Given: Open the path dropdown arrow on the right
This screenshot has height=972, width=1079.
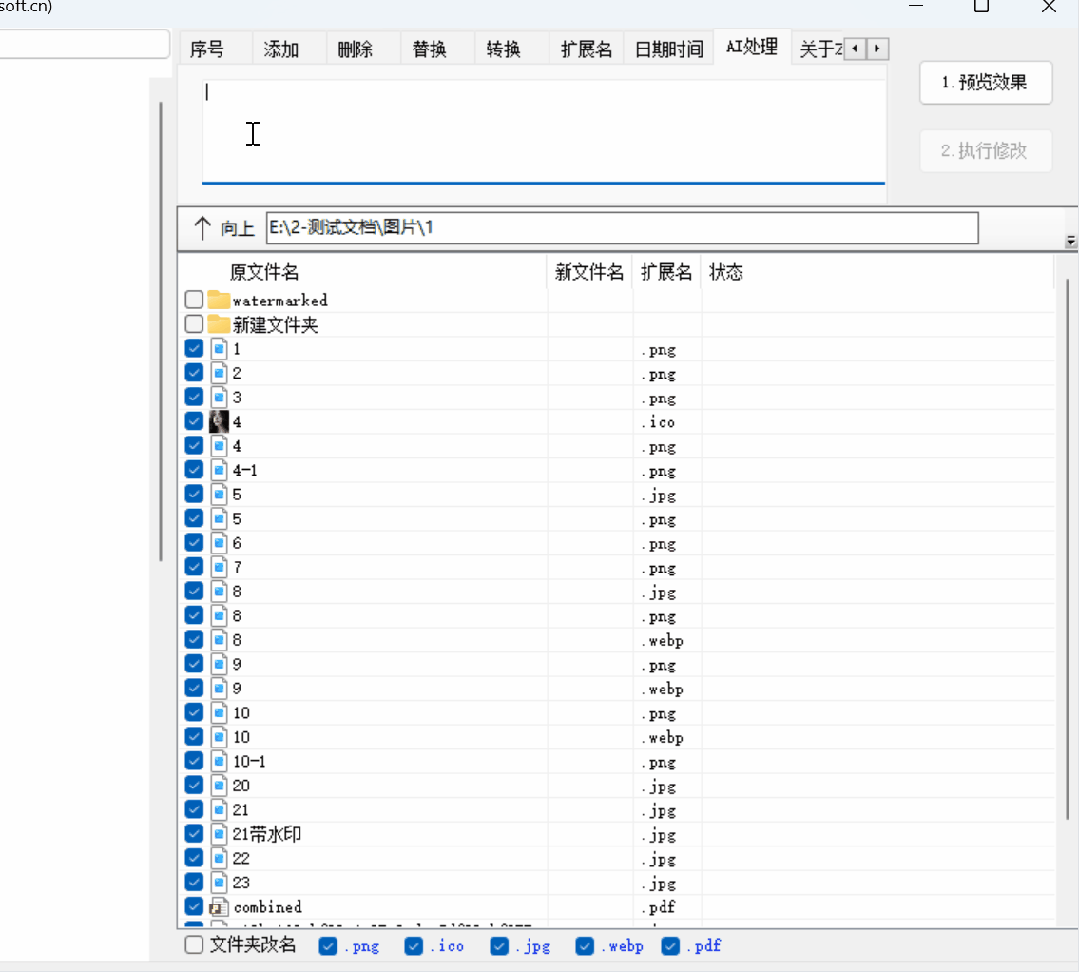Looking at the screenshot, I should click(x=1071, y=241).
